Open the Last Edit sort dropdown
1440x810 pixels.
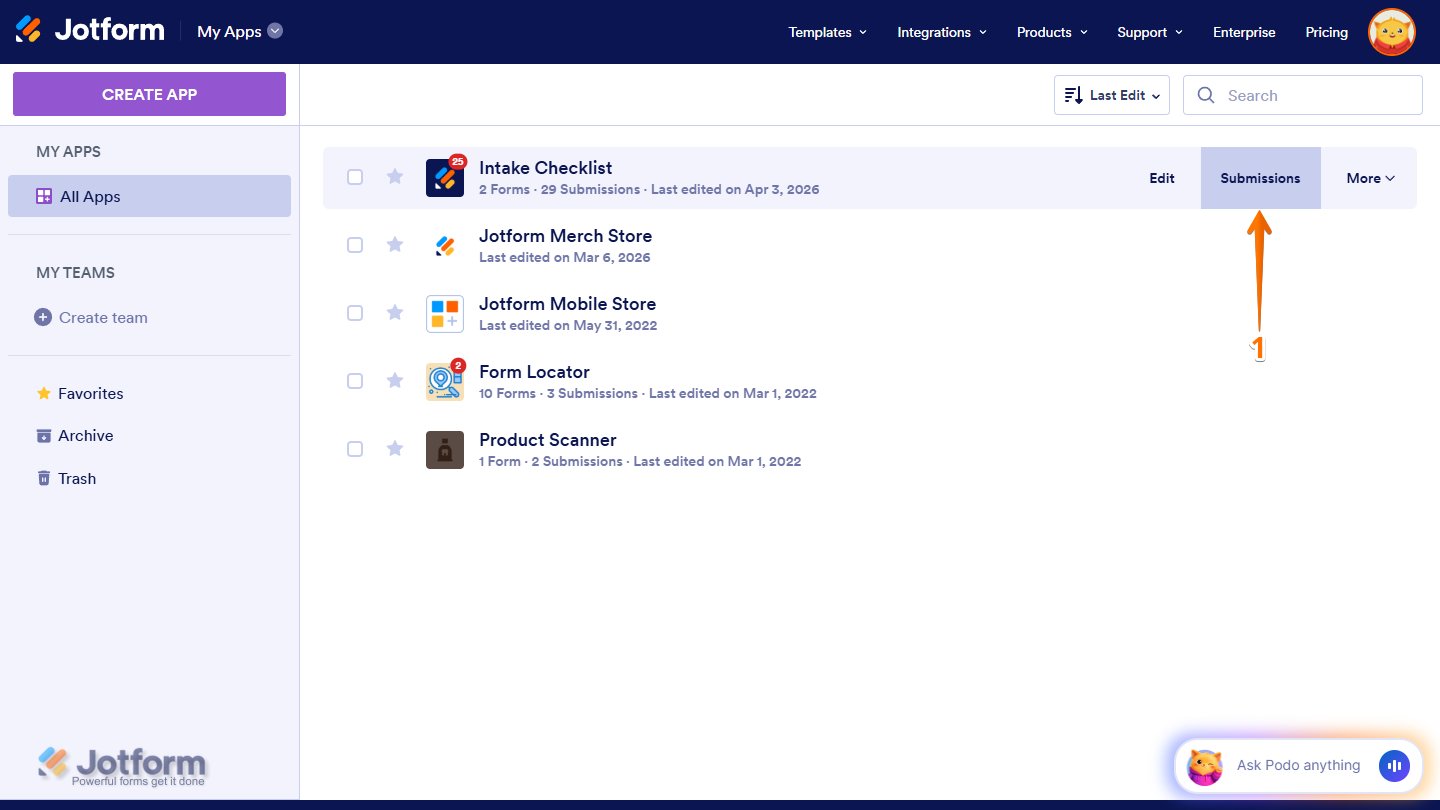1111,94
